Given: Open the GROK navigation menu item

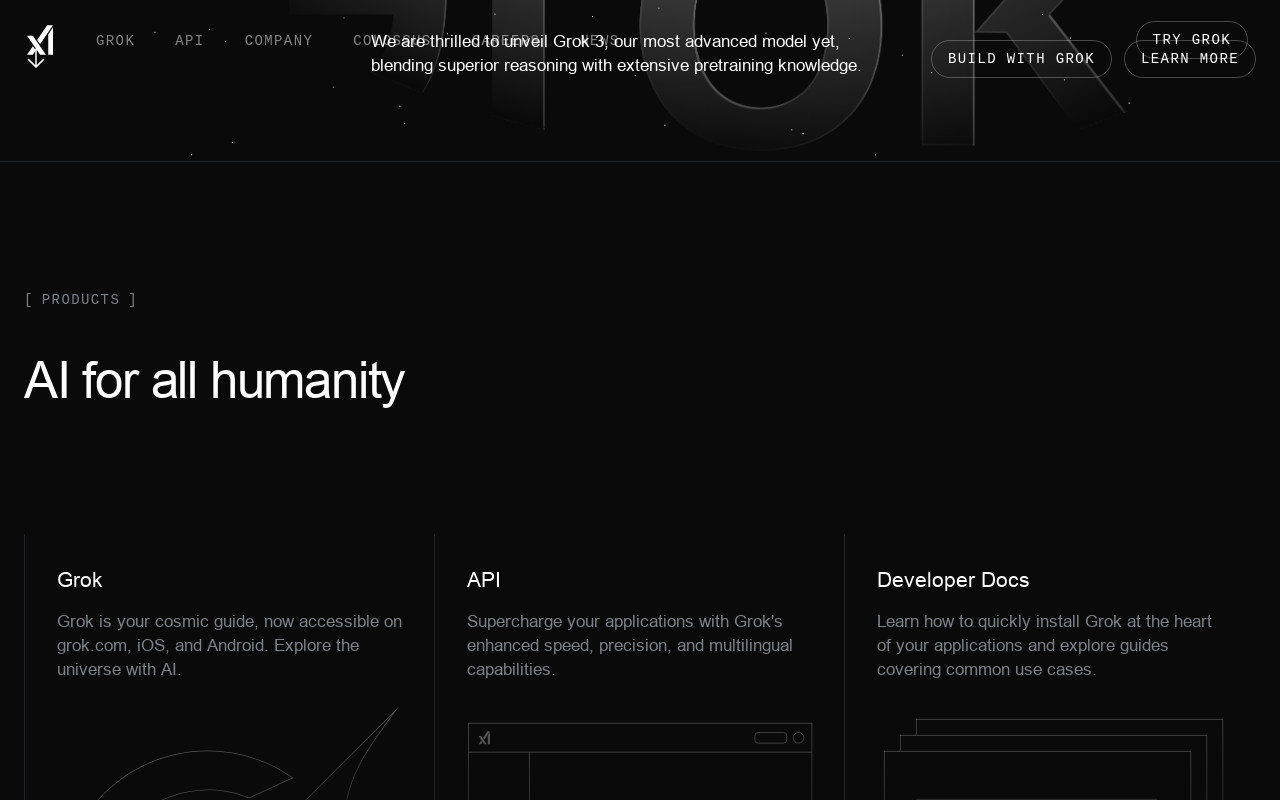Looking at the screenshot, I should coord(115,41).
